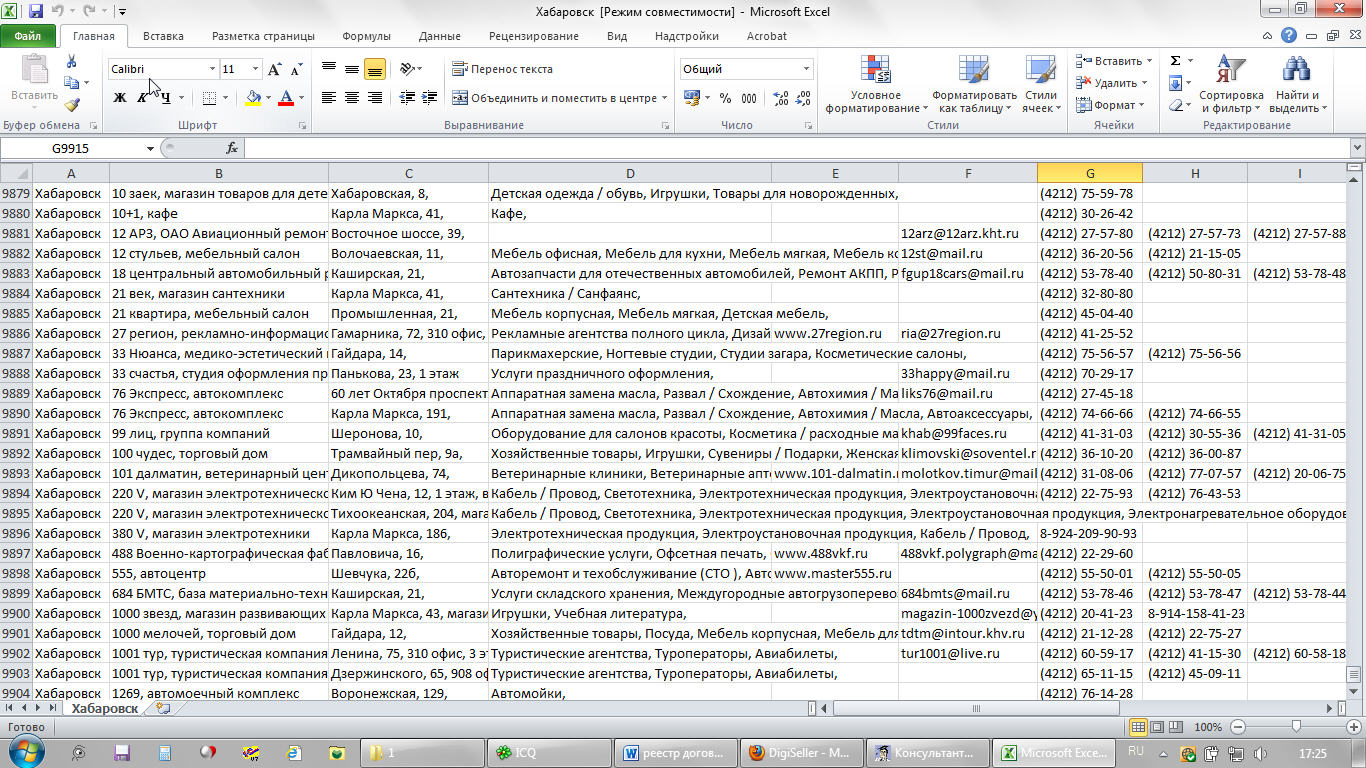Select column G header
Image resolution: width=1366 pixels, height=768 pixels.
point(1089,173)
